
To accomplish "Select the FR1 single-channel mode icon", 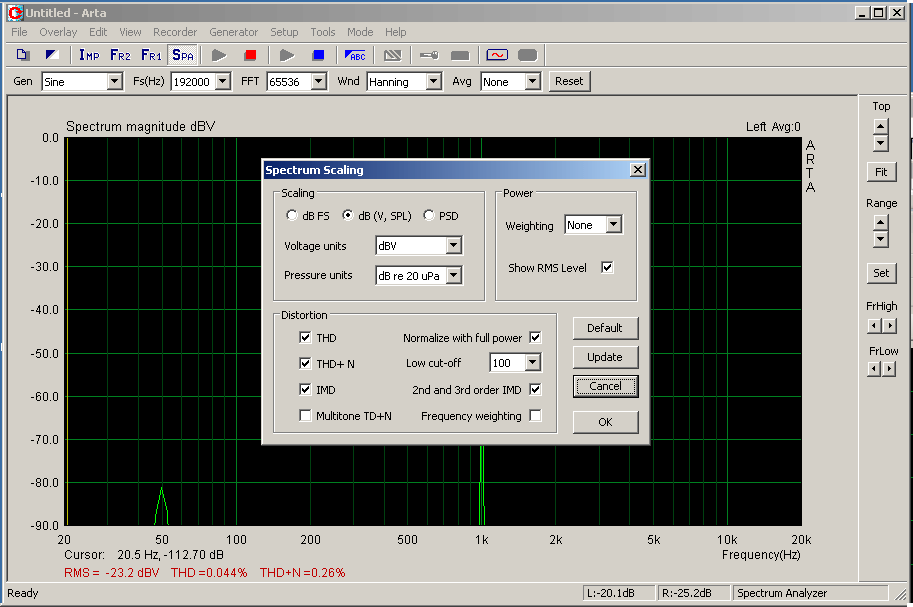I will [x=151, y=55].
